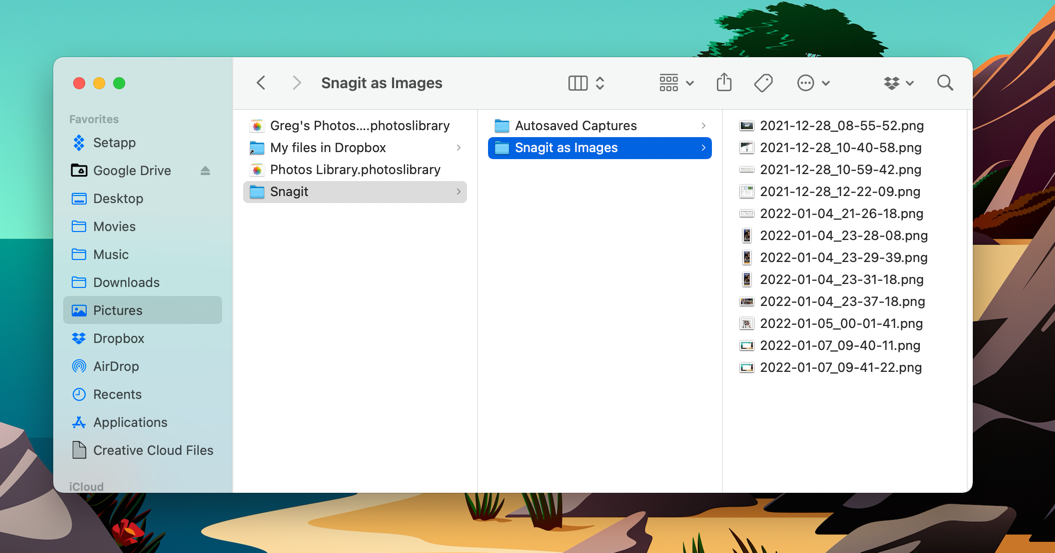This screenshot has height=553, width=1055.
Task: Minimize Finder window with yellow button
Action: pos(99,83)
